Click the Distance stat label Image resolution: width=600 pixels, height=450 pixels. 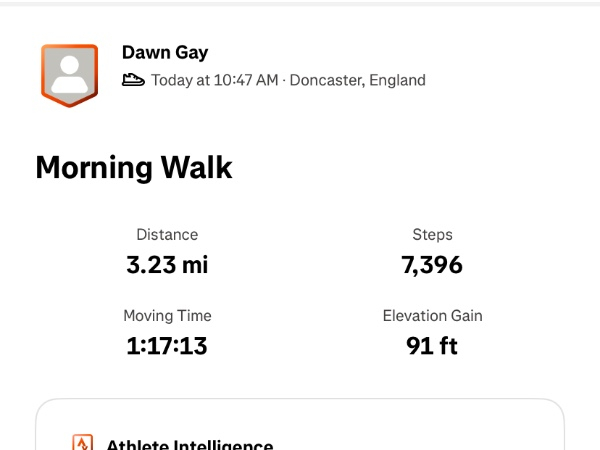[x=167, y=235]
